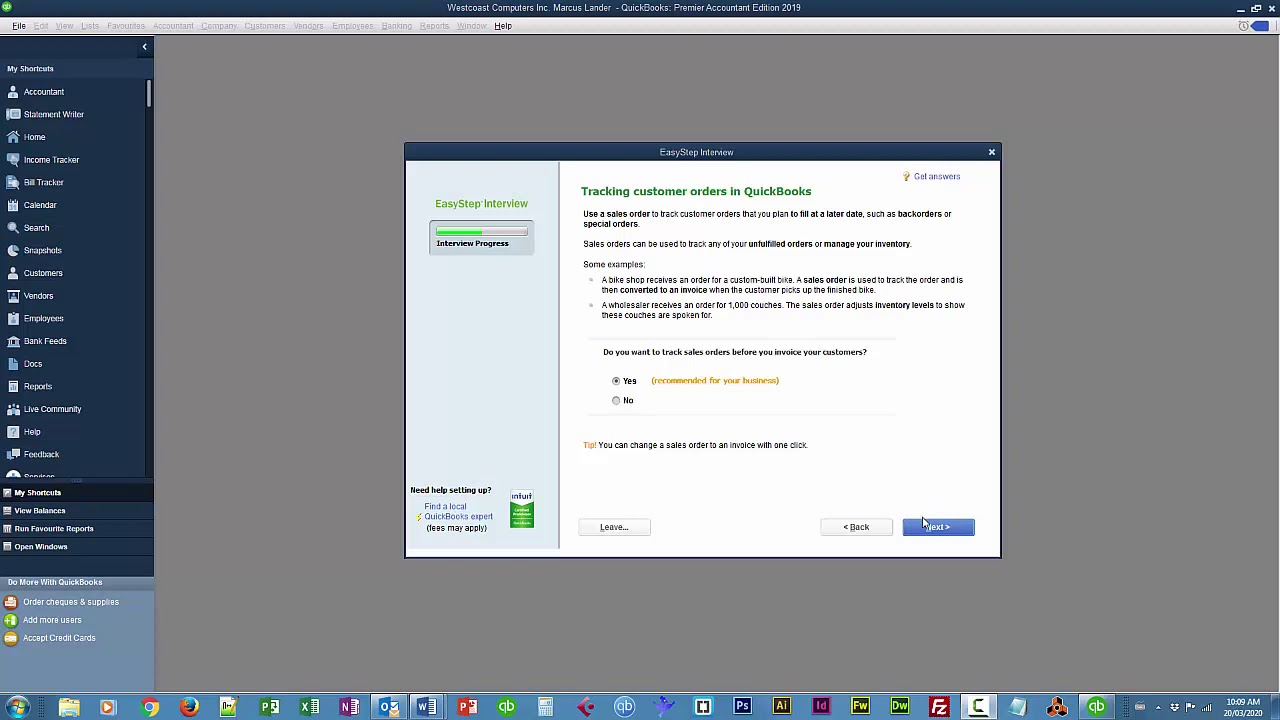
Task: Open Snapshots icon in sidebar
Action: click(12, 250)
